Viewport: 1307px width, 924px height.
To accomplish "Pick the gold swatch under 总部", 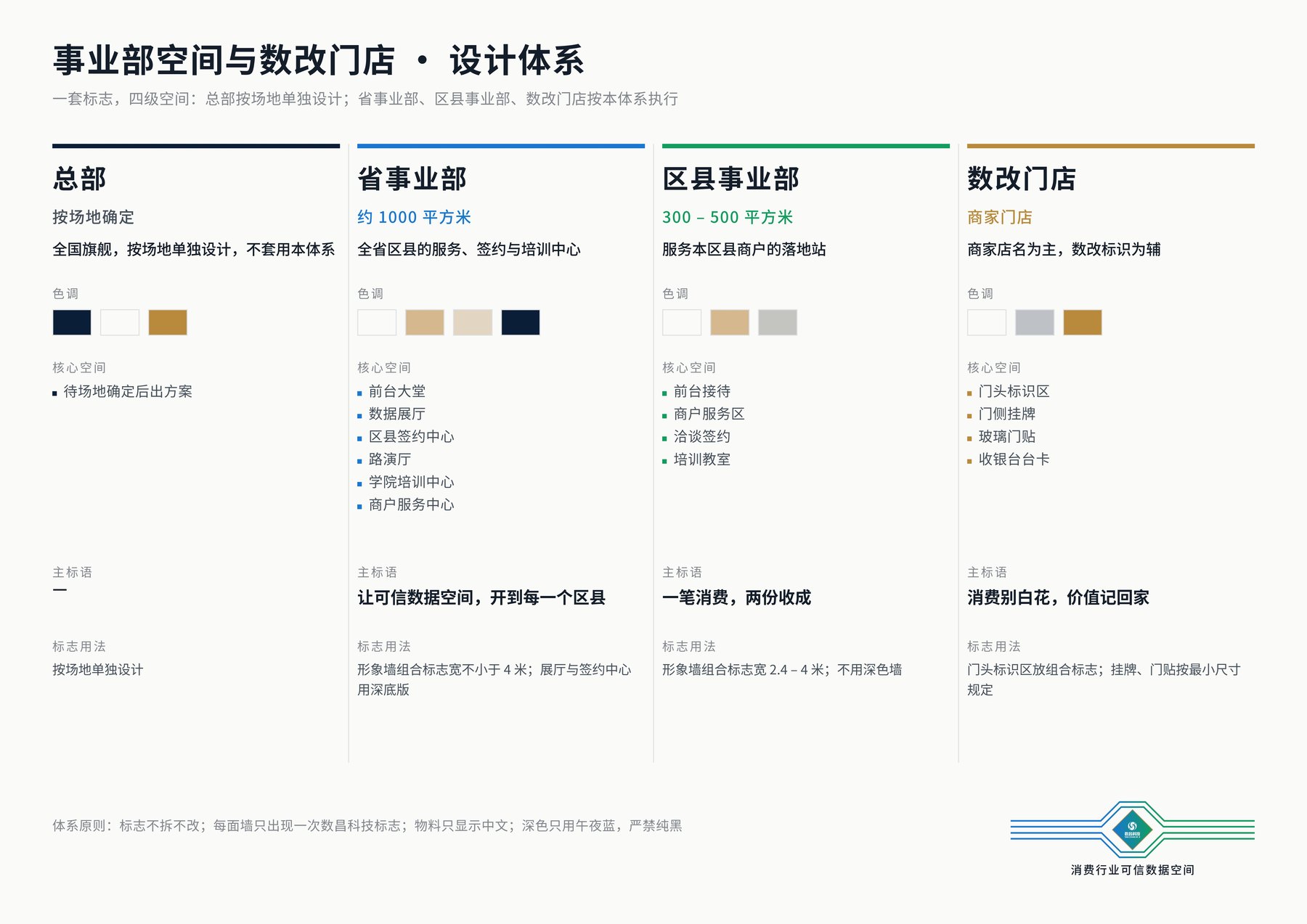I will click(x=168, y=322).
